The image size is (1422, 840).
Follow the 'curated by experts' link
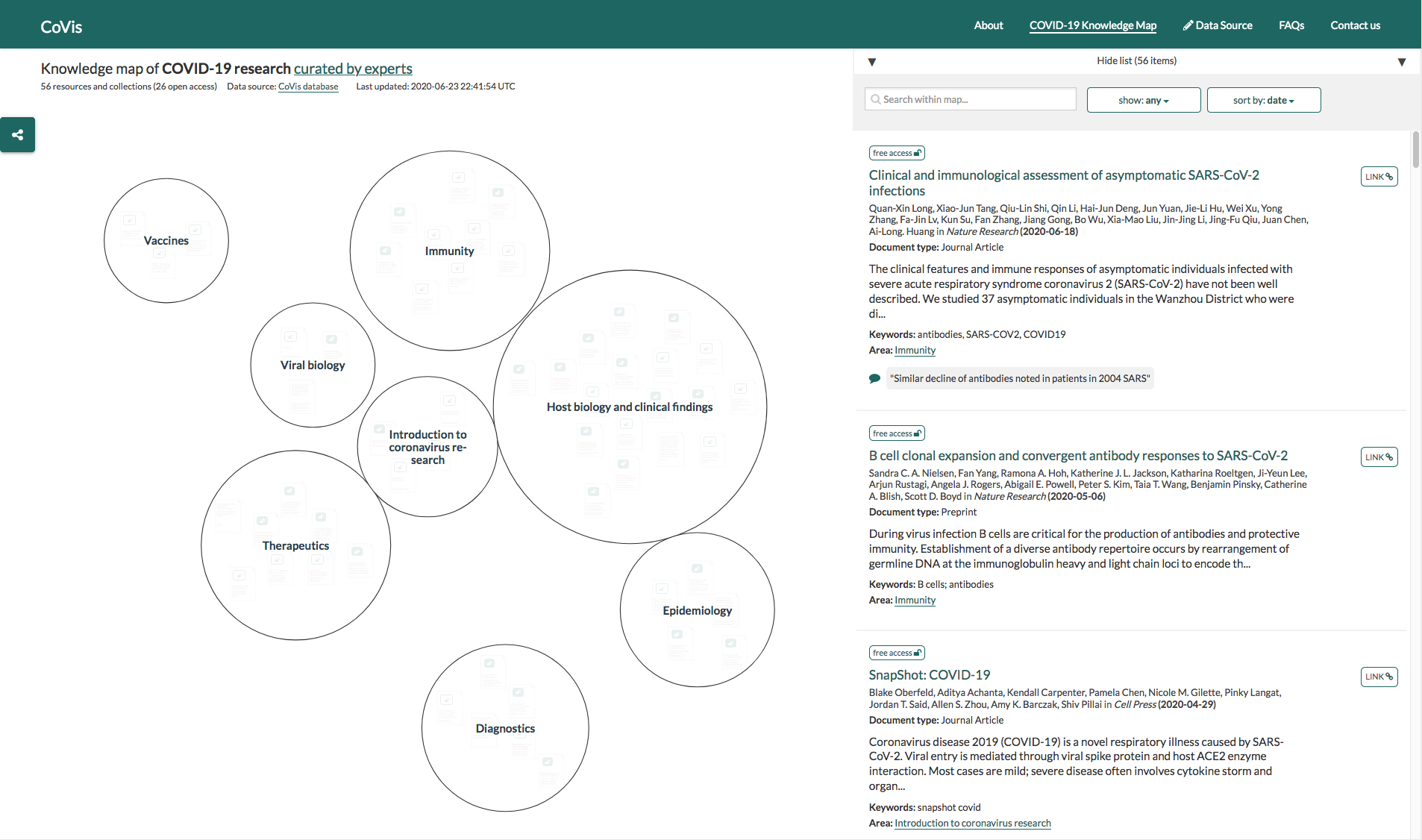pos(353,69)
